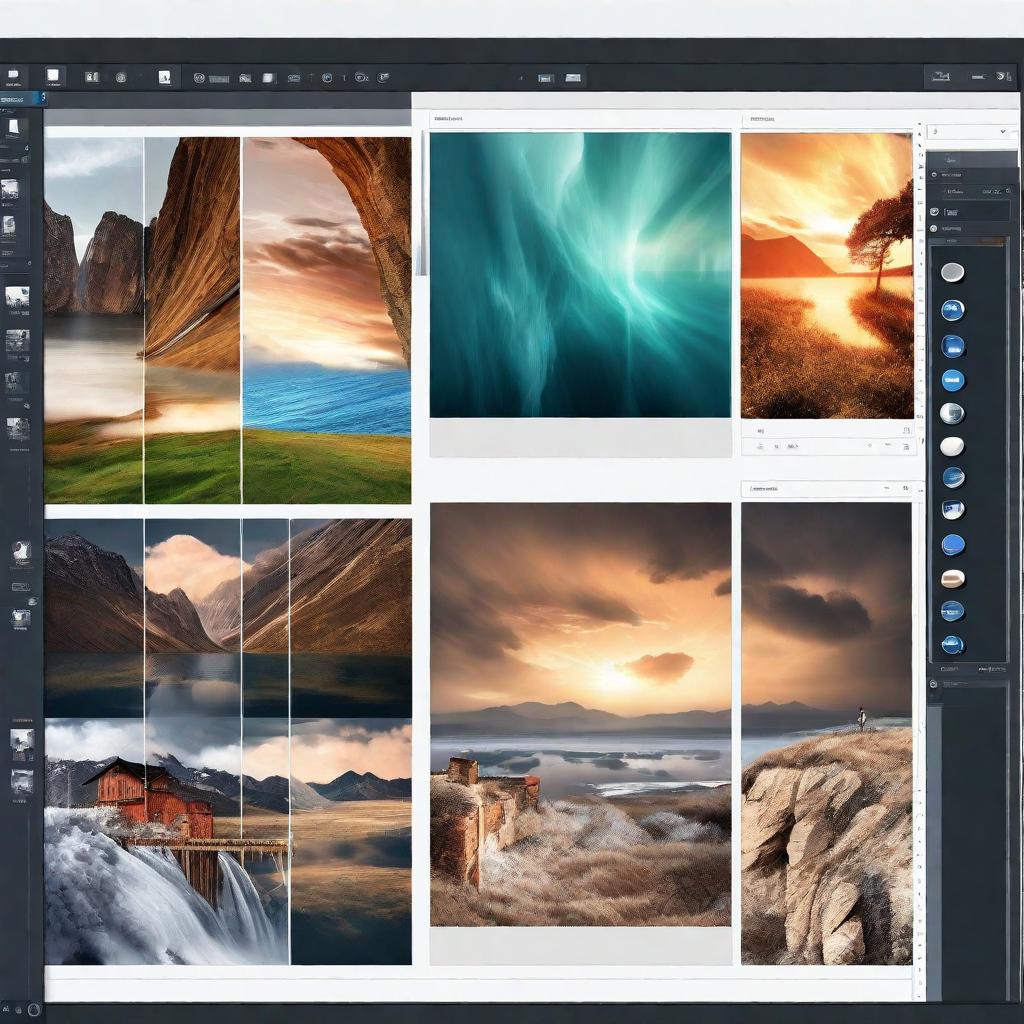Open the teal aurora image thumbnail

[580, 275]
